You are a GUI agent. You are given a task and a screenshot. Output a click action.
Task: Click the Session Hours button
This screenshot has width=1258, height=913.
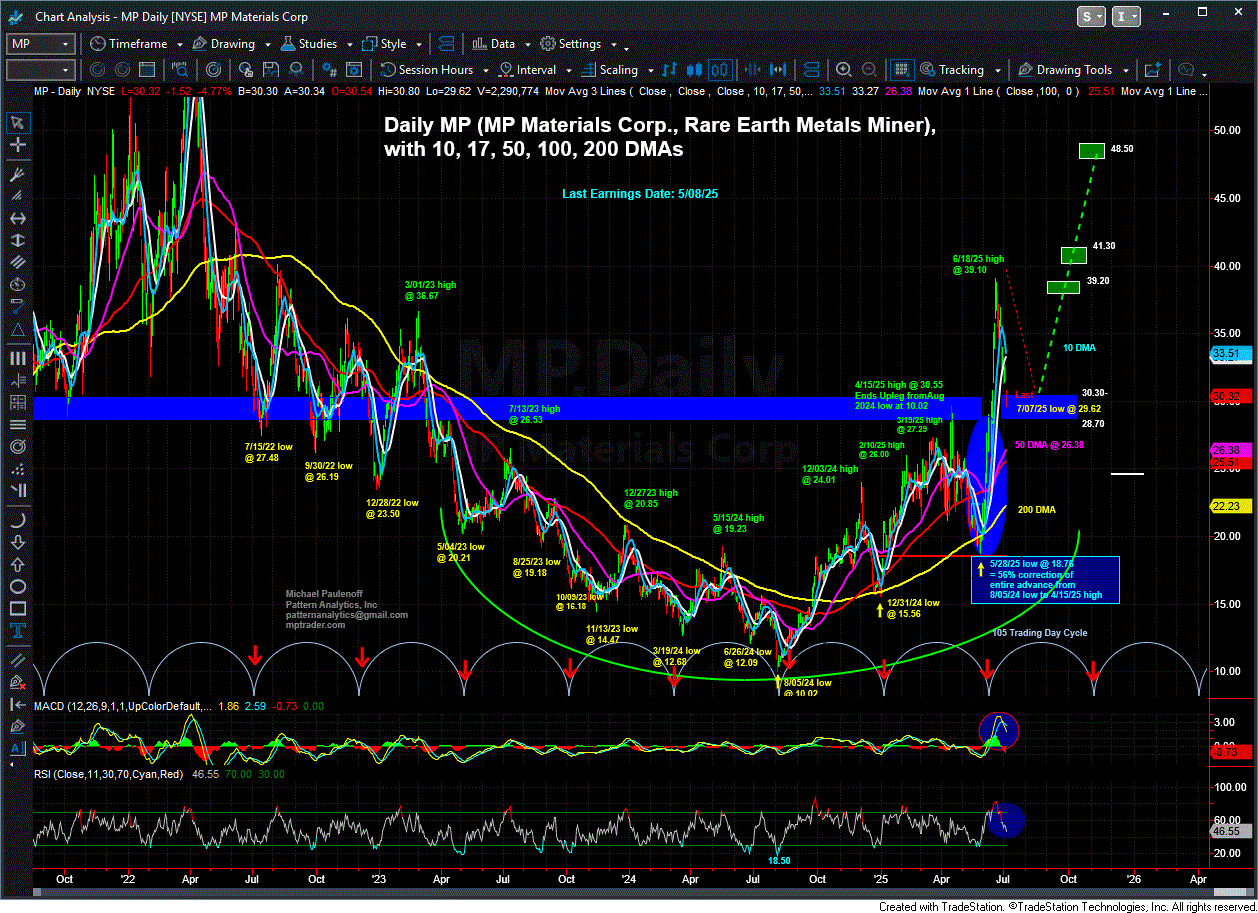(x=426, y=70)
